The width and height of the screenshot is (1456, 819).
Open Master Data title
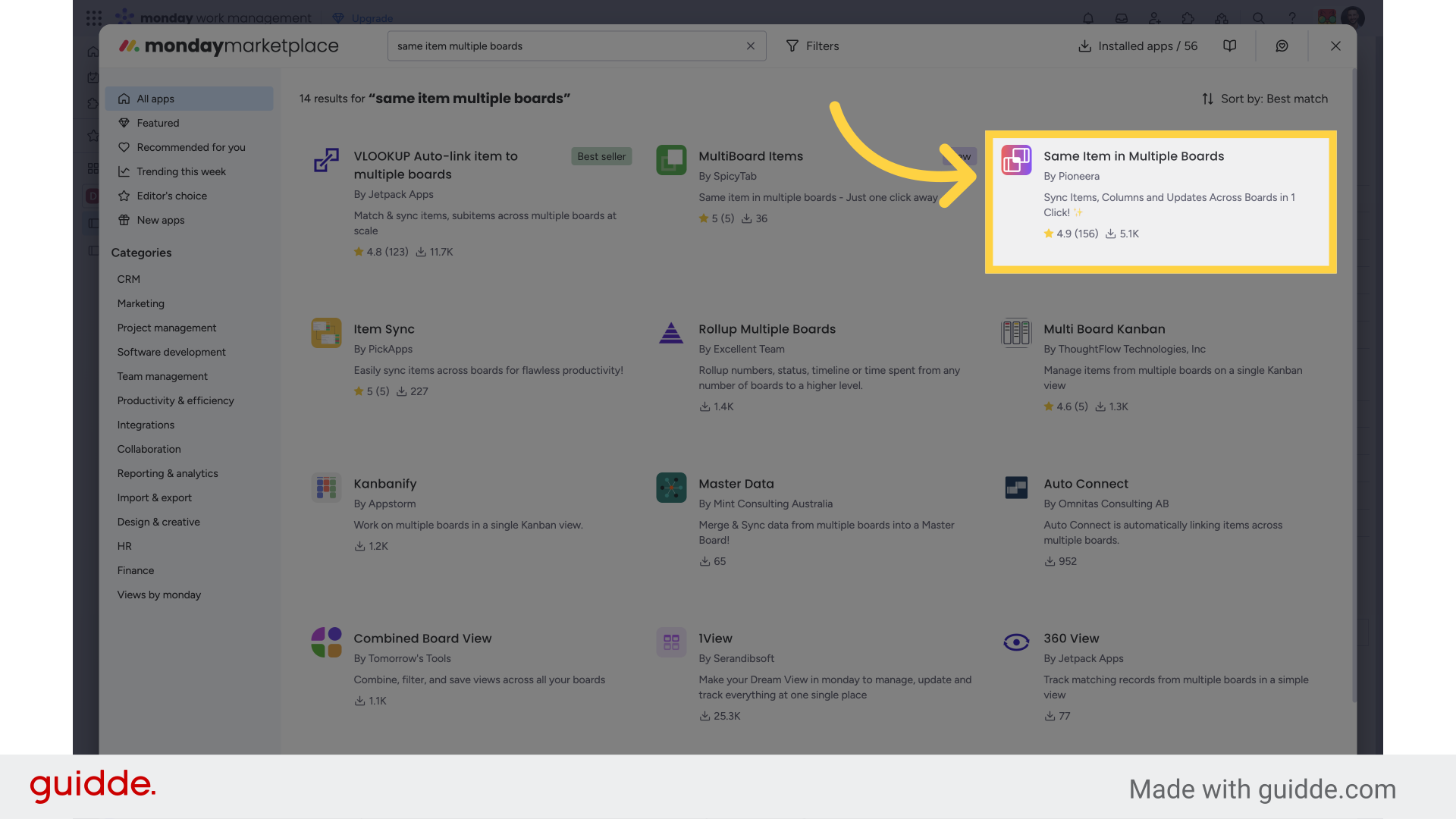pyautogui.click(x=736, y=484)
